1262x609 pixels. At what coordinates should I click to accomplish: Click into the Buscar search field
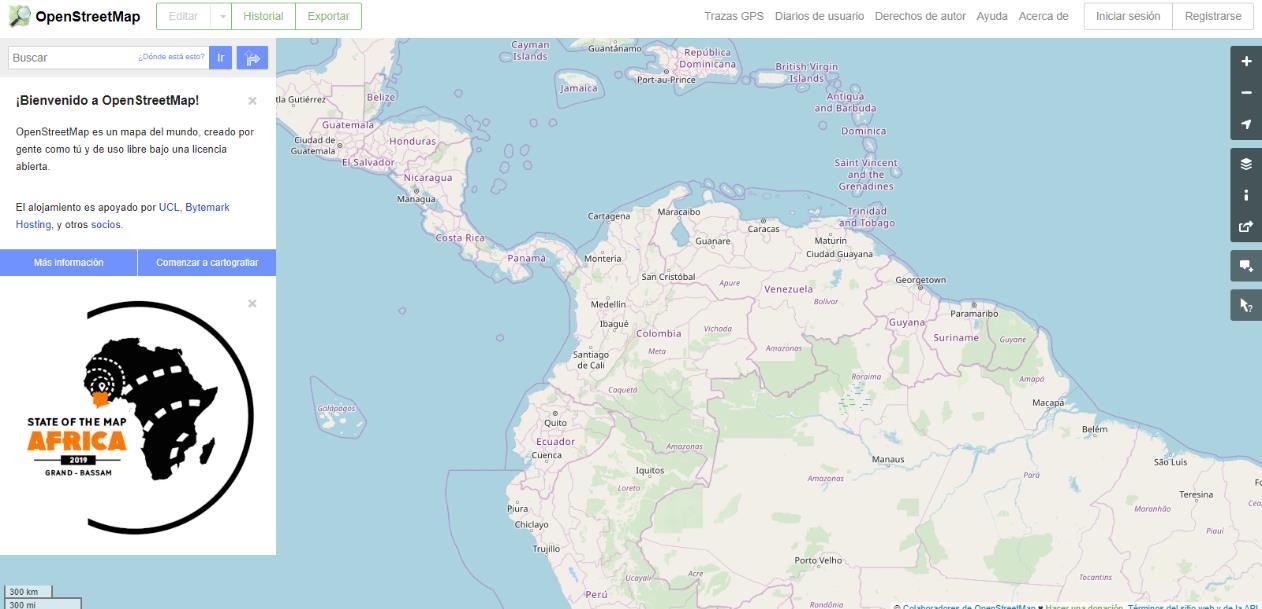108,58
